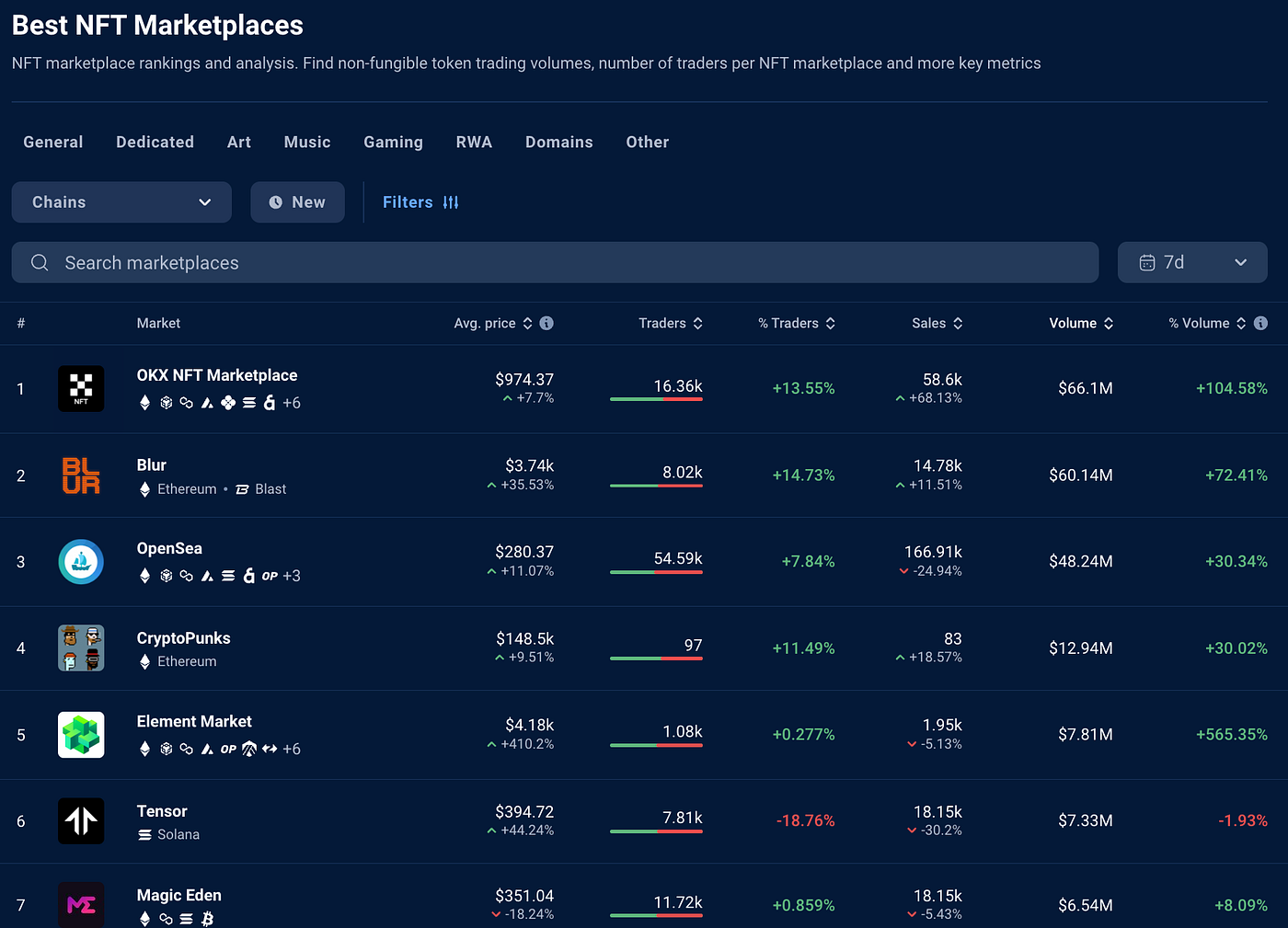The image size is (1288, 928).
Task: Open the Blur marketplace link
Action: (152, 465)
